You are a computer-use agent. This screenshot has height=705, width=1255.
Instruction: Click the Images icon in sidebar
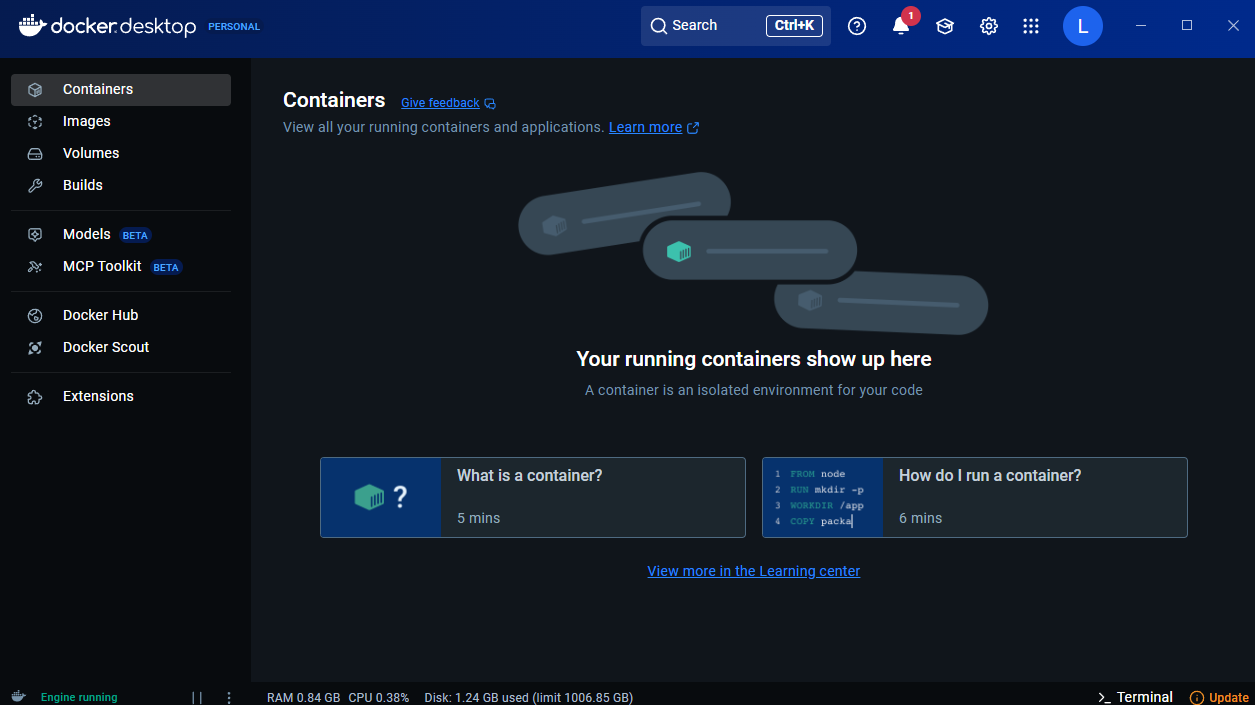[35, 122]
